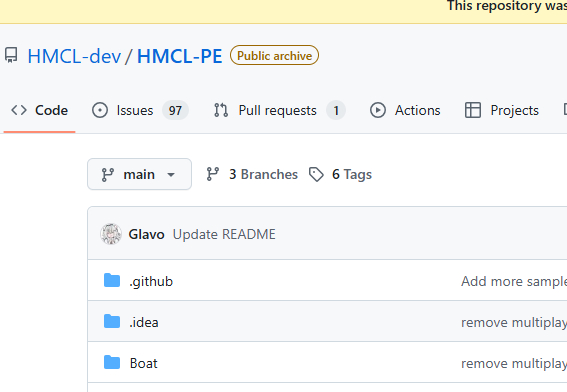
Task: Click the branch icon beside 3 Branches
Action: [213, 174]
